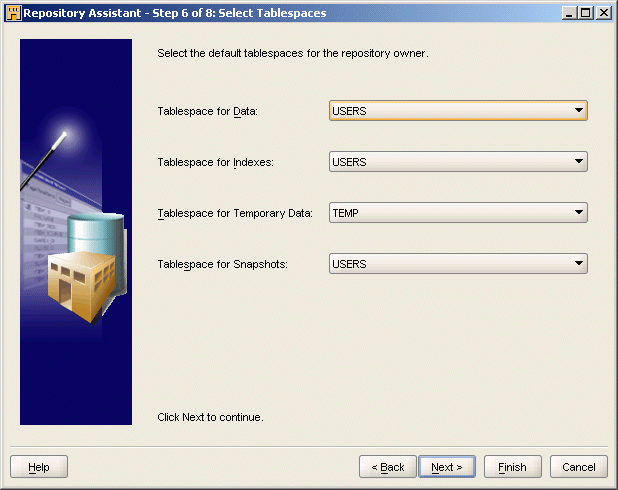This screenshot has width=618, height=490.
Task: Click the 'Tablespace for Snapshots:' label
Action: point(222,265)
